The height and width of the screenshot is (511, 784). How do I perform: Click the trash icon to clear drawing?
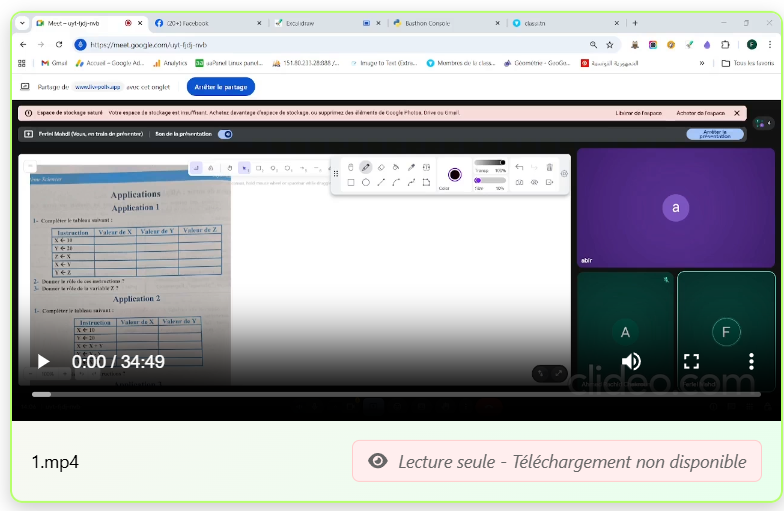point(549,167)
